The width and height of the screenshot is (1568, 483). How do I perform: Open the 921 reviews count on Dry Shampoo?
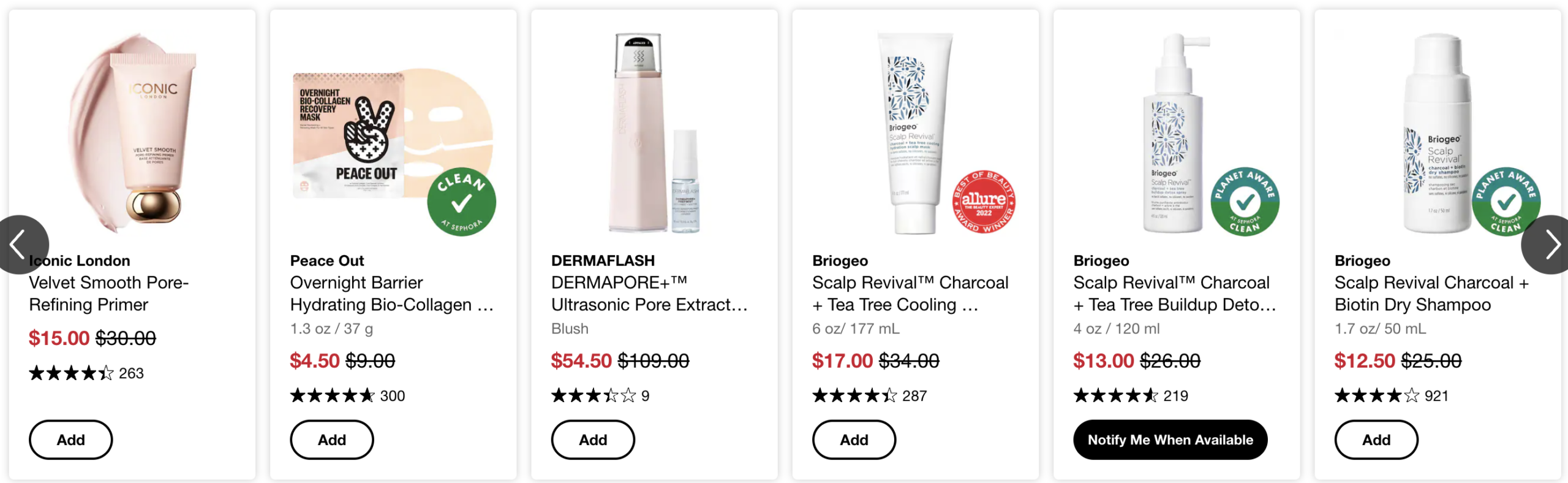(x=1436, y=396)
